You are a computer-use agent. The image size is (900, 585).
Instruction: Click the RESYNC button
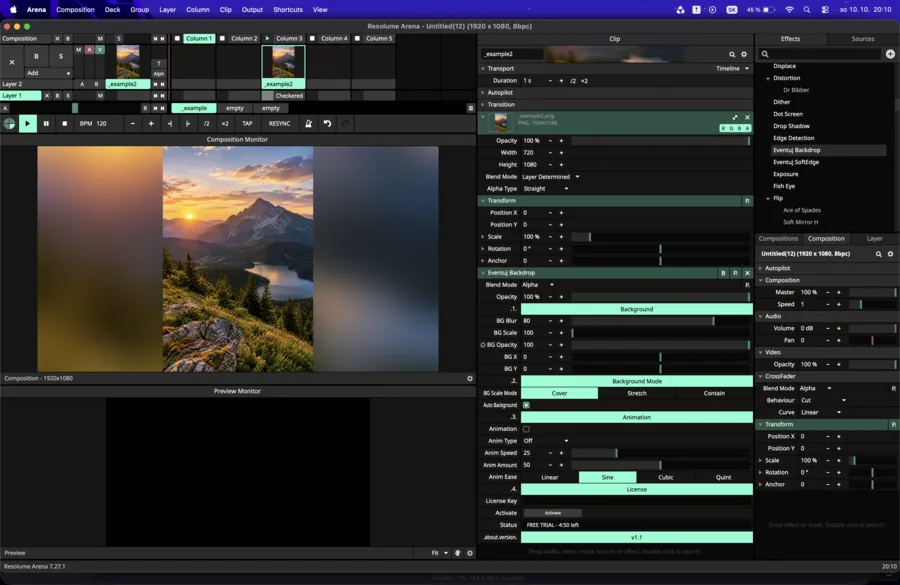pyautogui.click(x=280, y=123)
